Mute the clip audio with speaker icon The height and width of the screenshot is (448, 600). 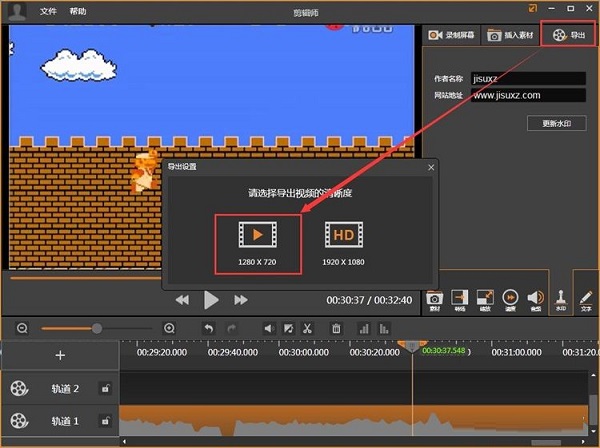(269, 329)
